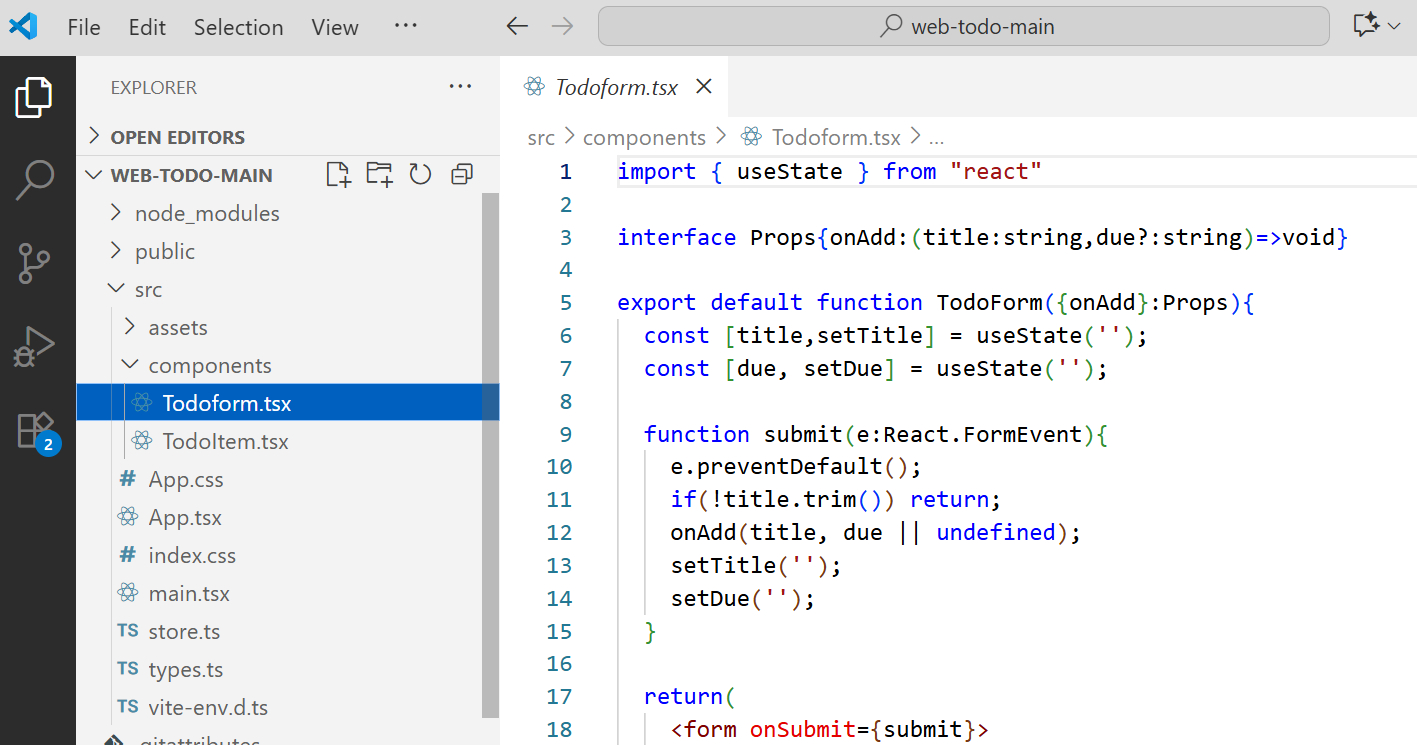Image resolution: width=1417 pixels, height=745 pixels.
Task: Open the Run and Debug view
Action: point(34,347)
